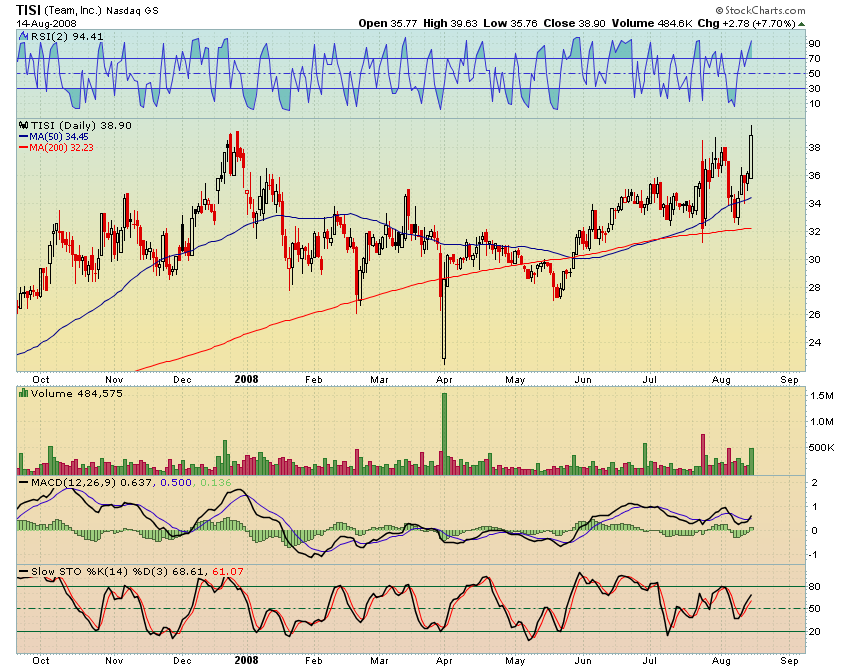This screenshot has height=668, width=850.
Task: Click the TISI (Daily) 38.90 legend text
Action: click(81, 125)
